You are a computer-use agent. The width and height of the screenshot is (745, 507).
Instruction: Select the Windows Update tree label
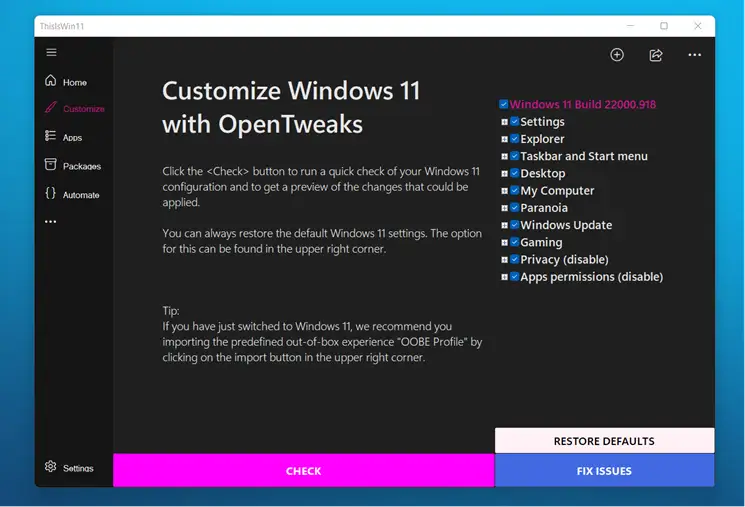pyautogui.click(x=566, y=225)
